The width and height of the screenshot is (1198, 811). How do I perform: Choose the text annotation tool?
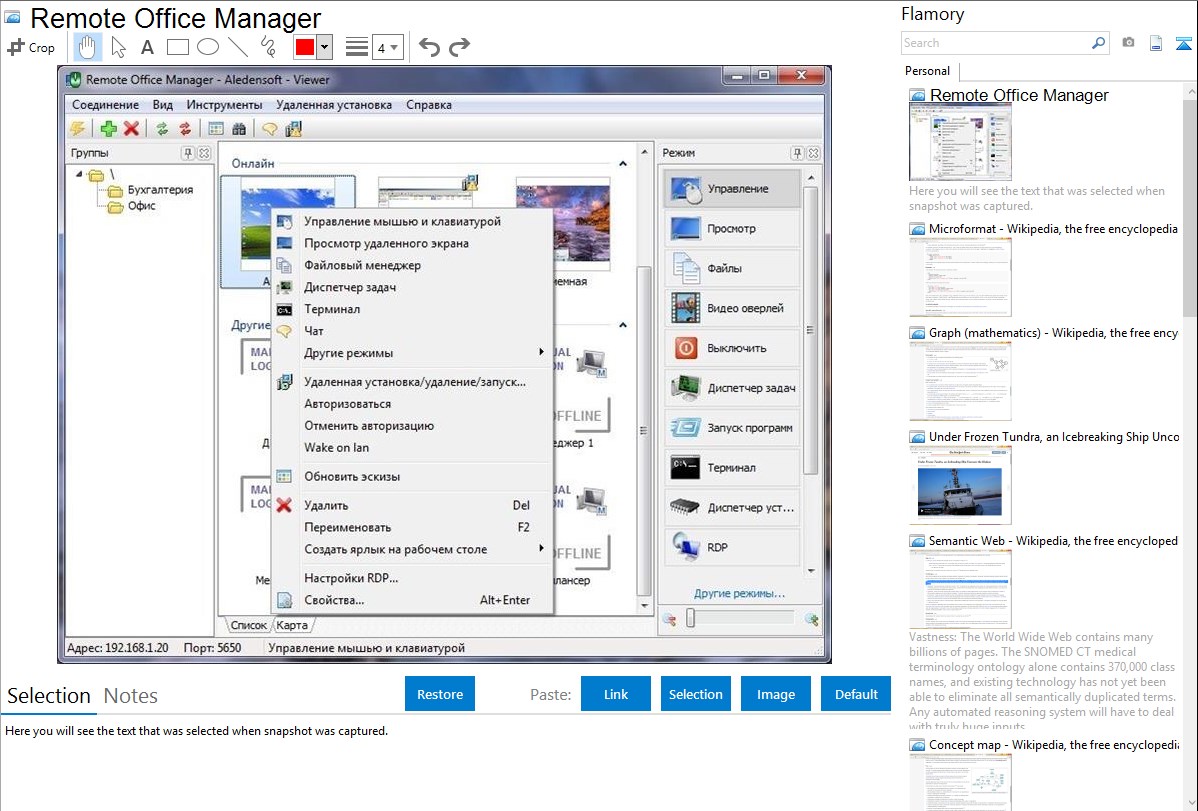pos(147,47)
